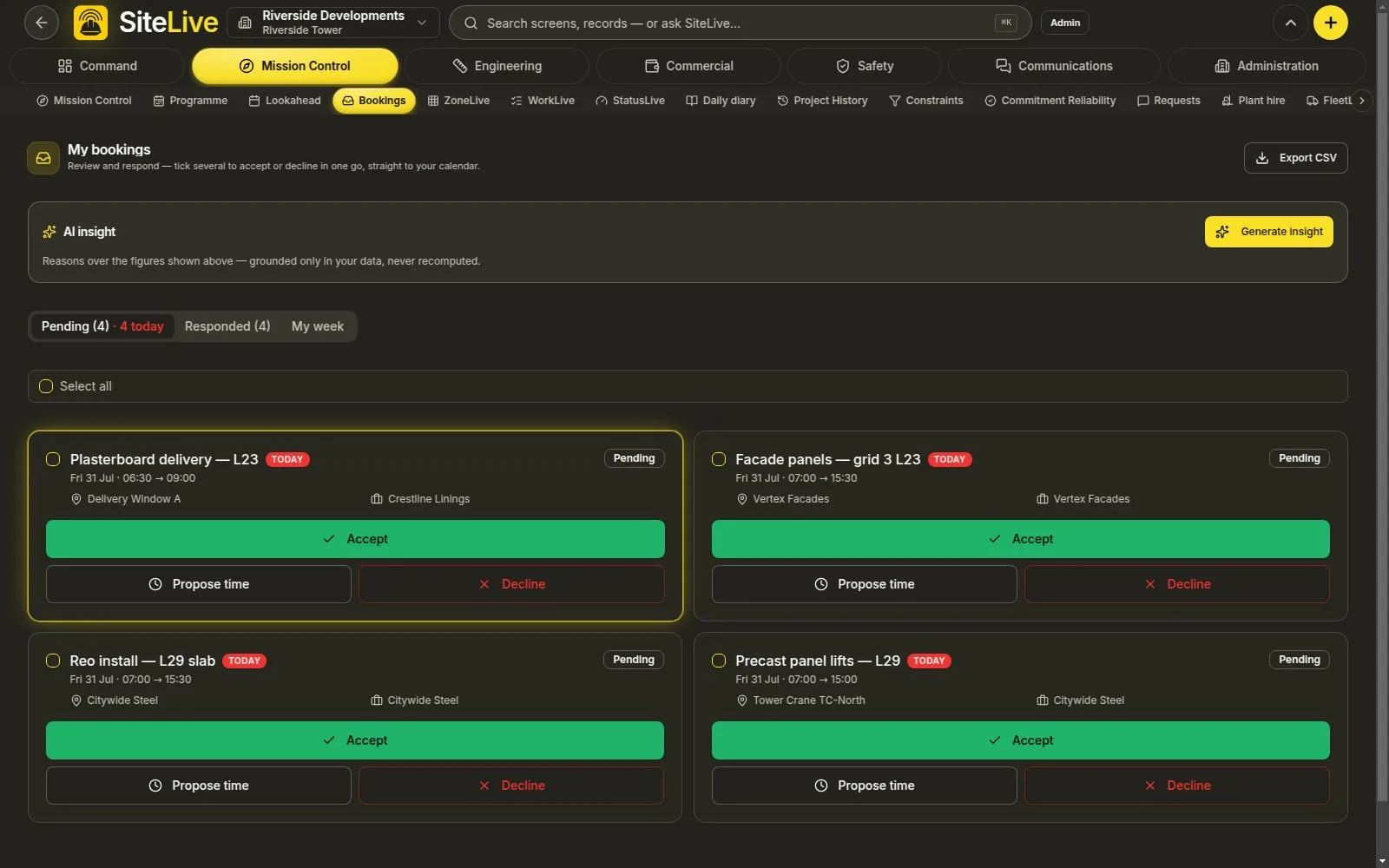Propose time for Reo install booking
The height and width of the screenshot is (868, 1389).
coord(199,786)
